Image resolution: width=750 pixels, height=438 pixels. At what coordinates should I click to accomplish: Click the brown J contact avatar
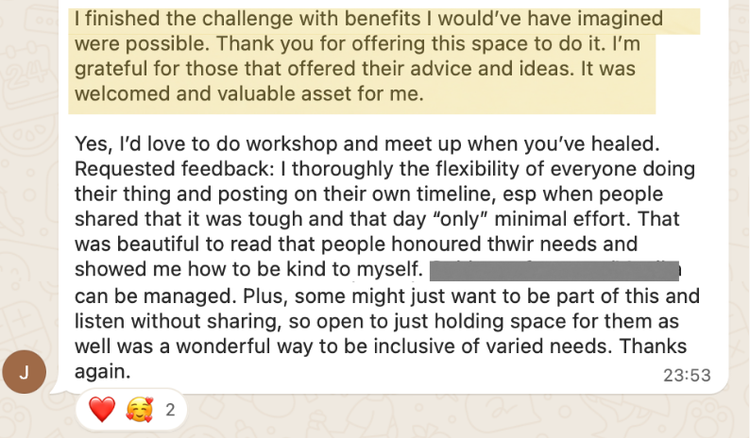click(x=24, y=371)
